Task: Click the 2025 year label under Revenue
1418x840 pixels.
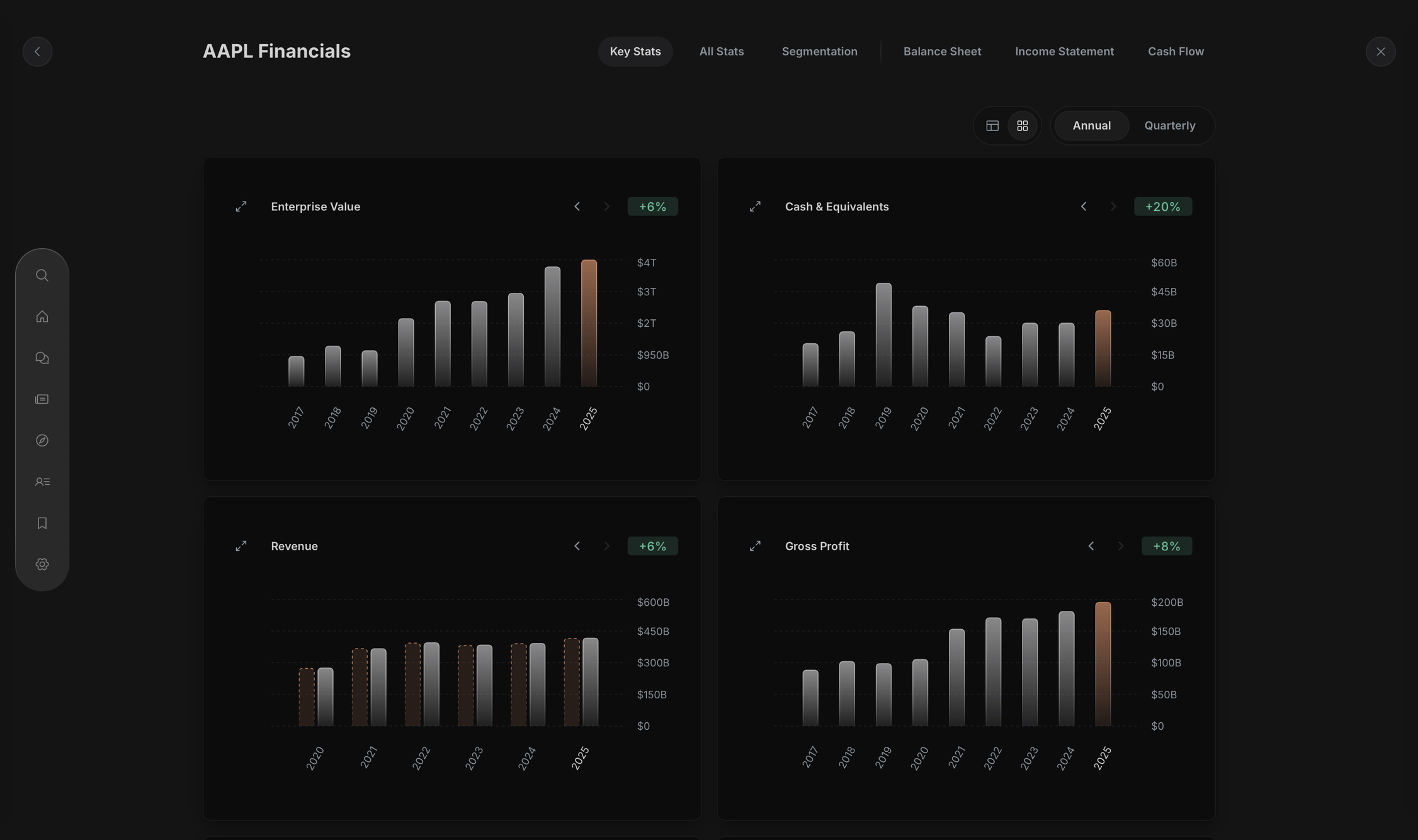Action: tap(580, 758)
